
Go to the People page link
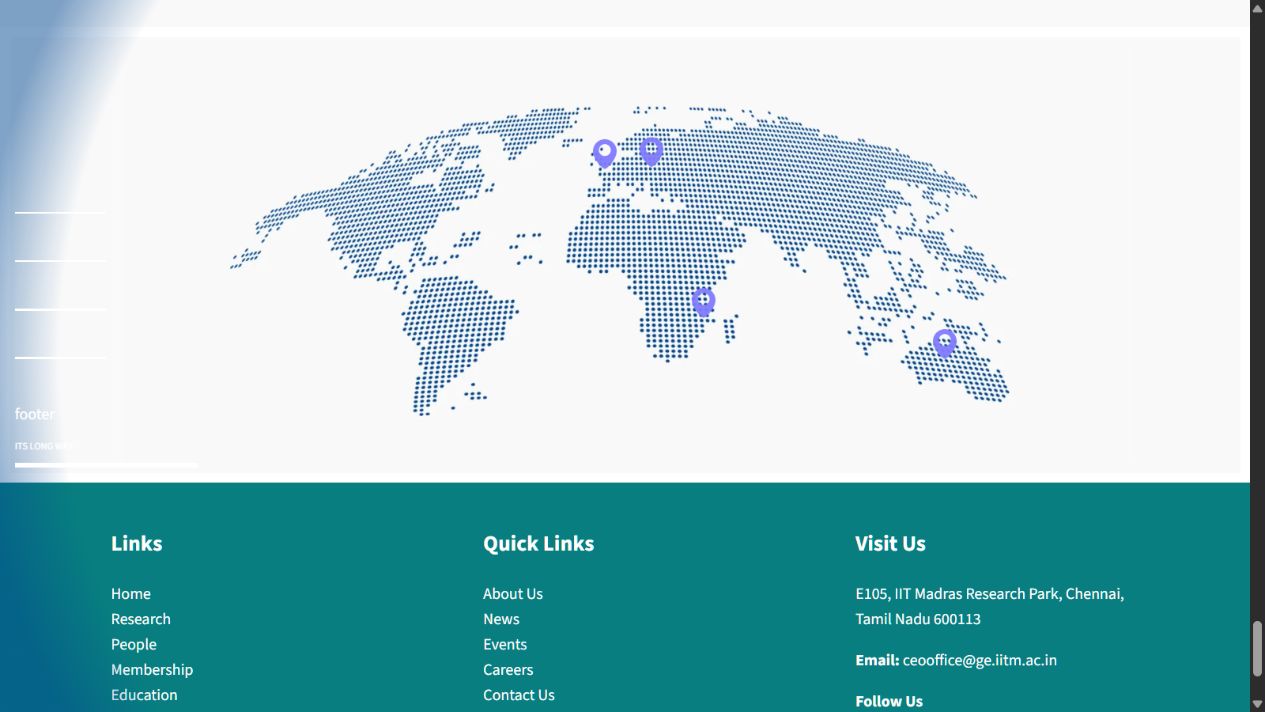(134, 645)
